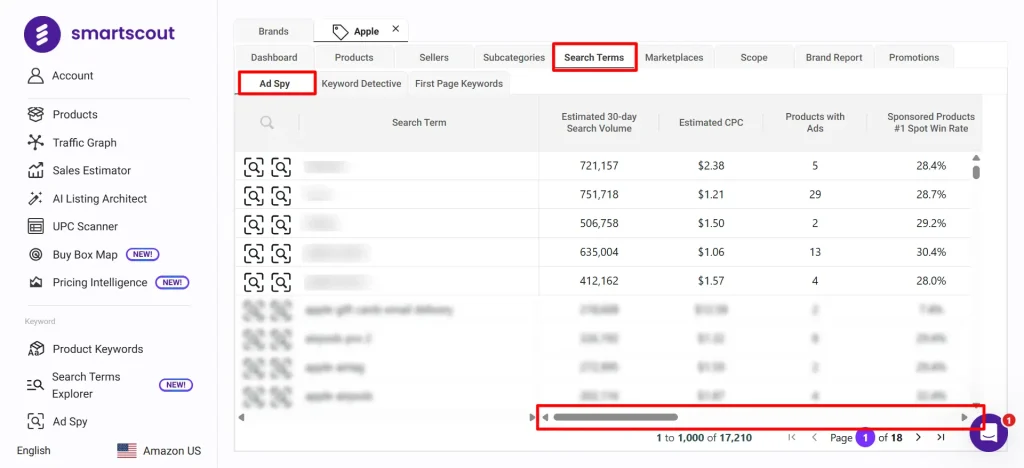Click left arrow of search-term pane scrollbar

[x=241, y=417]
